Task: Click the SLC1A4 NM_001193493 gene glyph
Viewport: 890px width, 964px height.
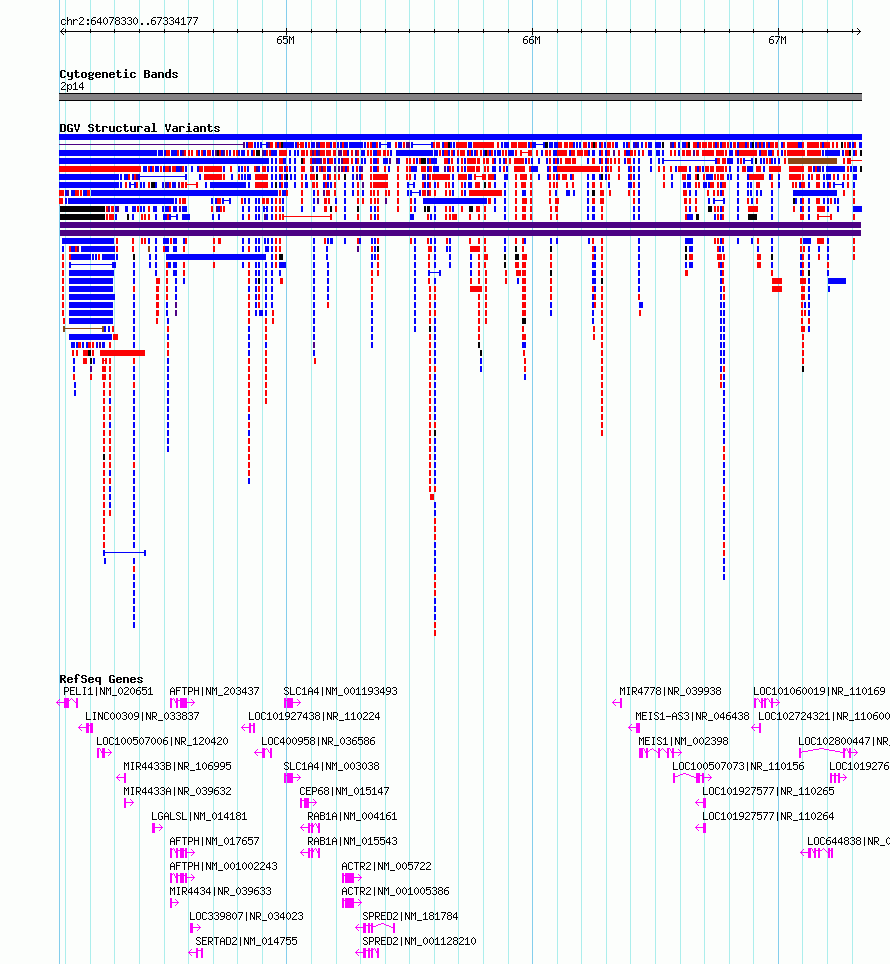Action: [x=293, y=703]
